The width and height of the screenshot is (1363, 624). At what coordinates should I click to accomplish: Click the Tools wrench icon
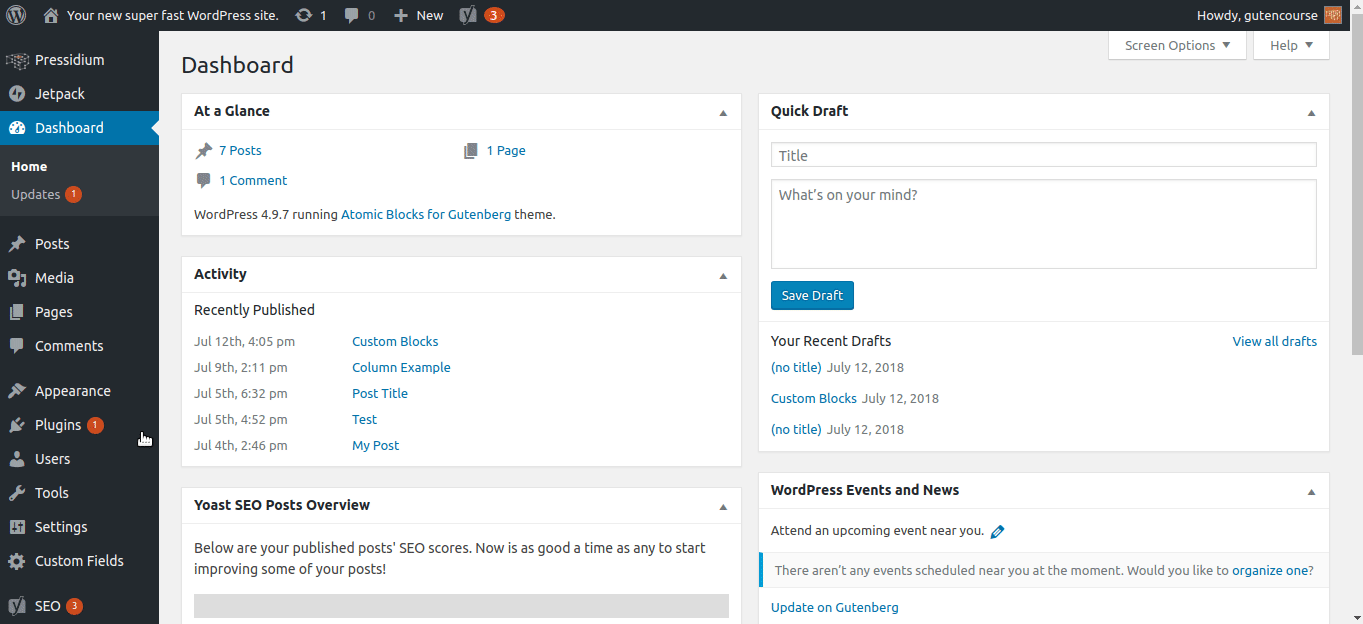click(x=17, y=493)
